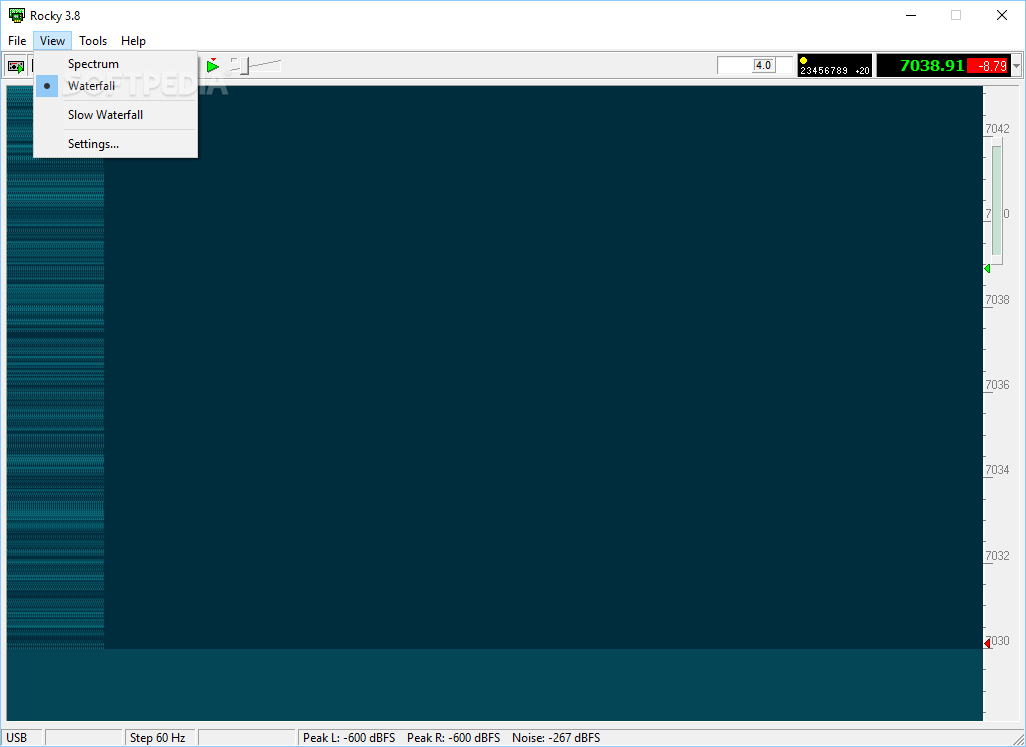The width and height of the screenshot is (1026, 747).
Task: Open the File menu
Action: pos(17,41)
